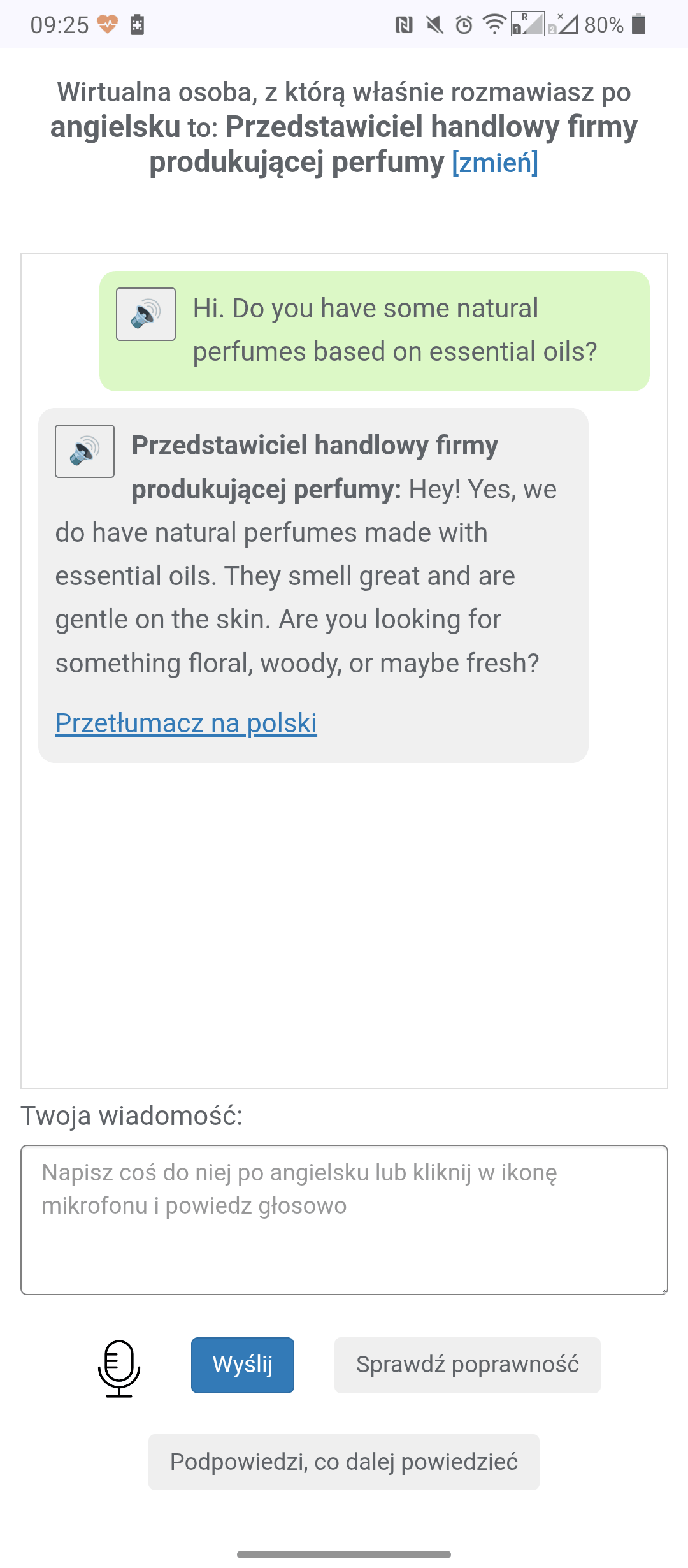
Task: Click "Przetłumacz na polski" translation link
Action: click(186, 723)
